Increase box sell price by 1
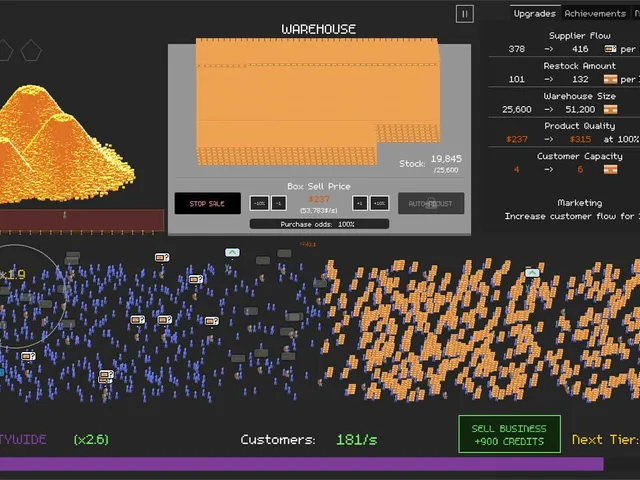 [x=360, y=203]
